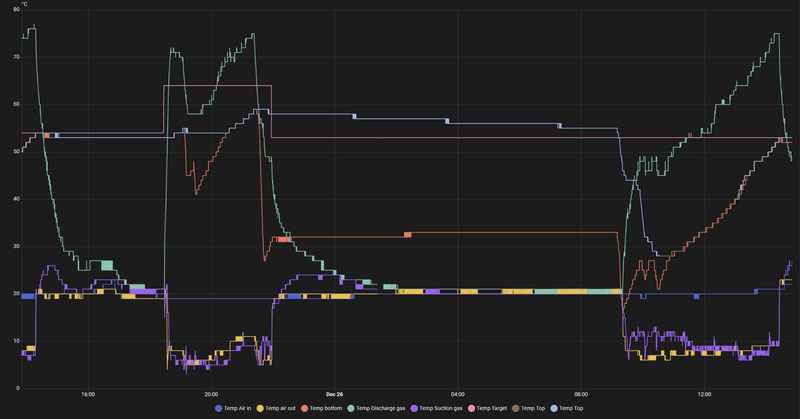Viewport: 800px width, 419px height.
Task: Click the yellow Temp air out color dot
Action: coord(260,408)
